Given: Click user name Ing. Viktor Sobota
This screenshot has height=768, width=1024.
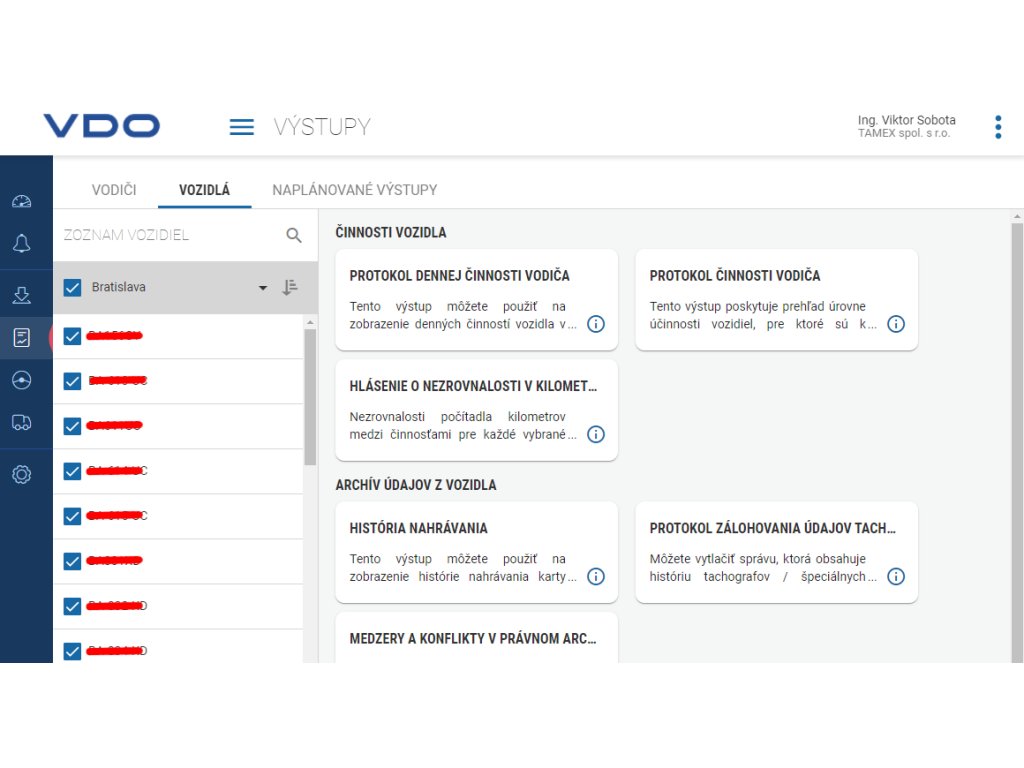Looking at the screenshot, I should point(906,120).
